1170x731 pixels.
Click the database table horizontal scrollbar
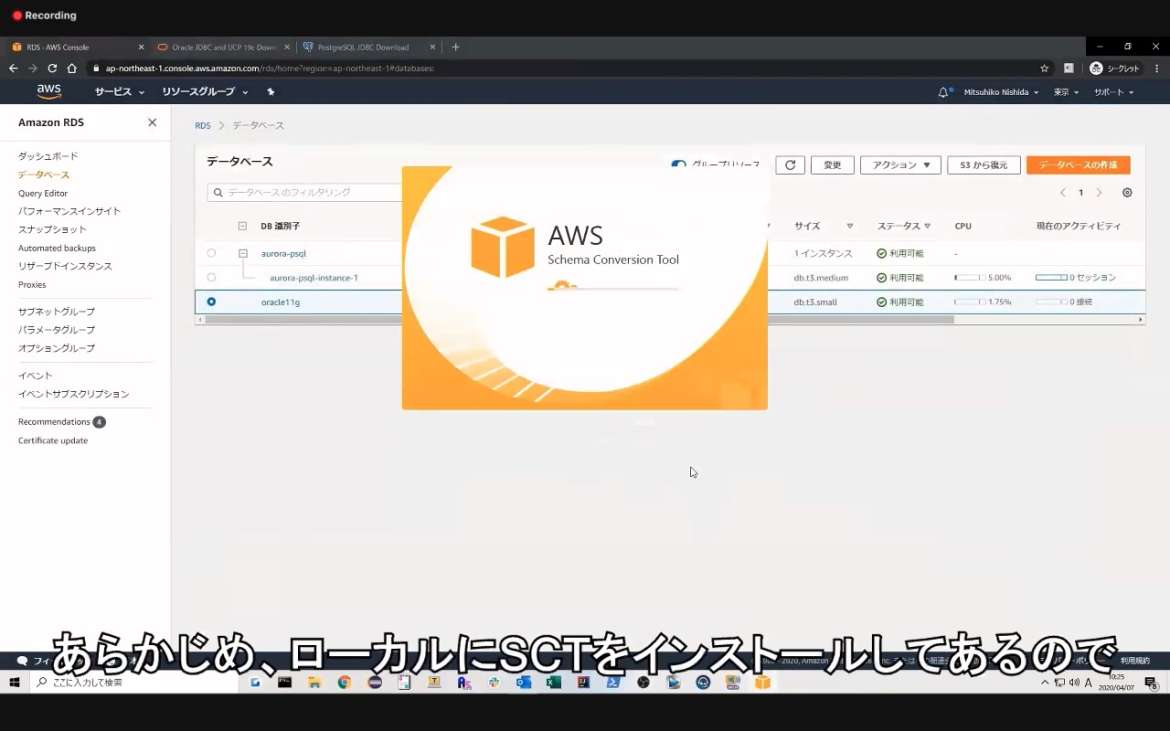click(x=579, y=319)
